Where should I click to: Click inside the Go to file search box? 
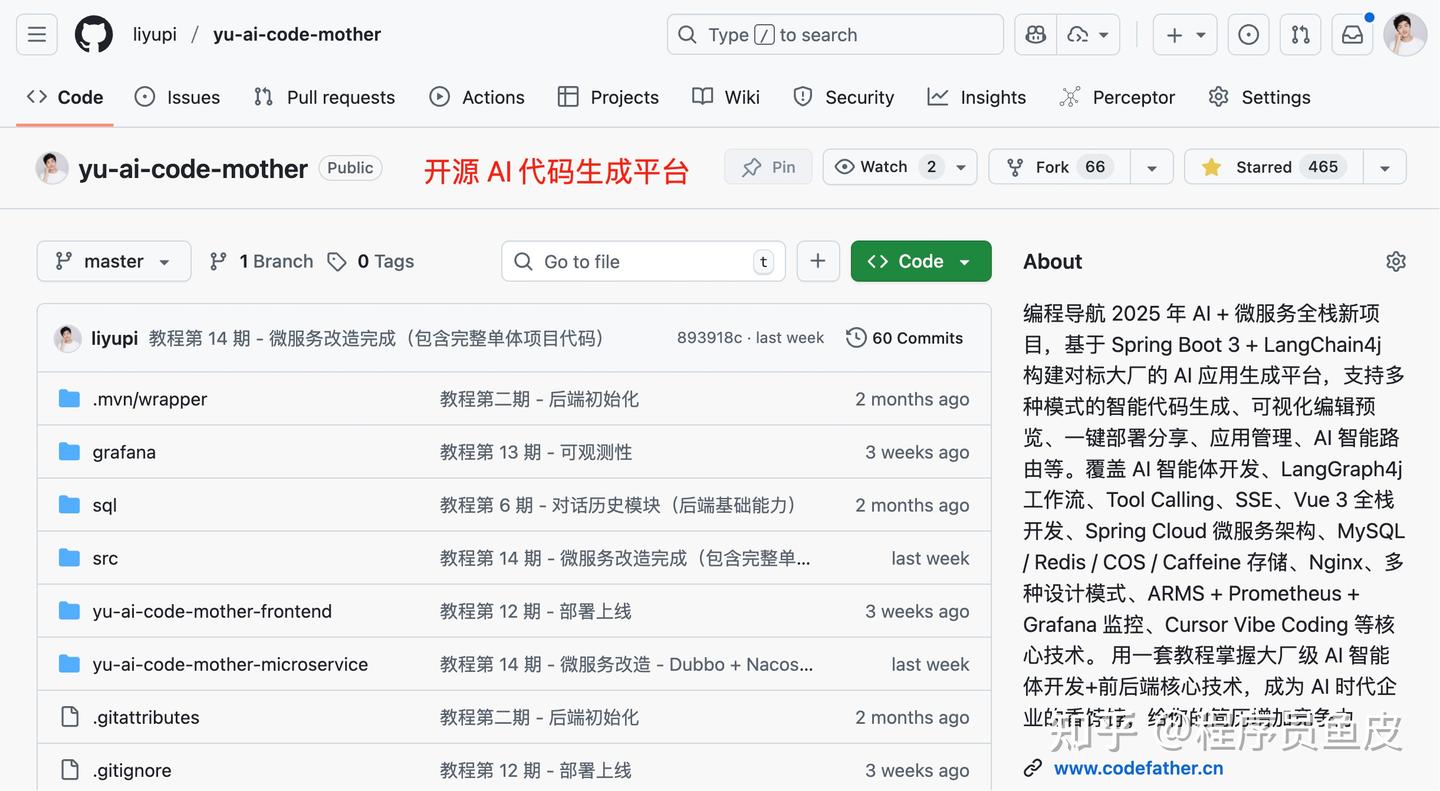point(640,261)
